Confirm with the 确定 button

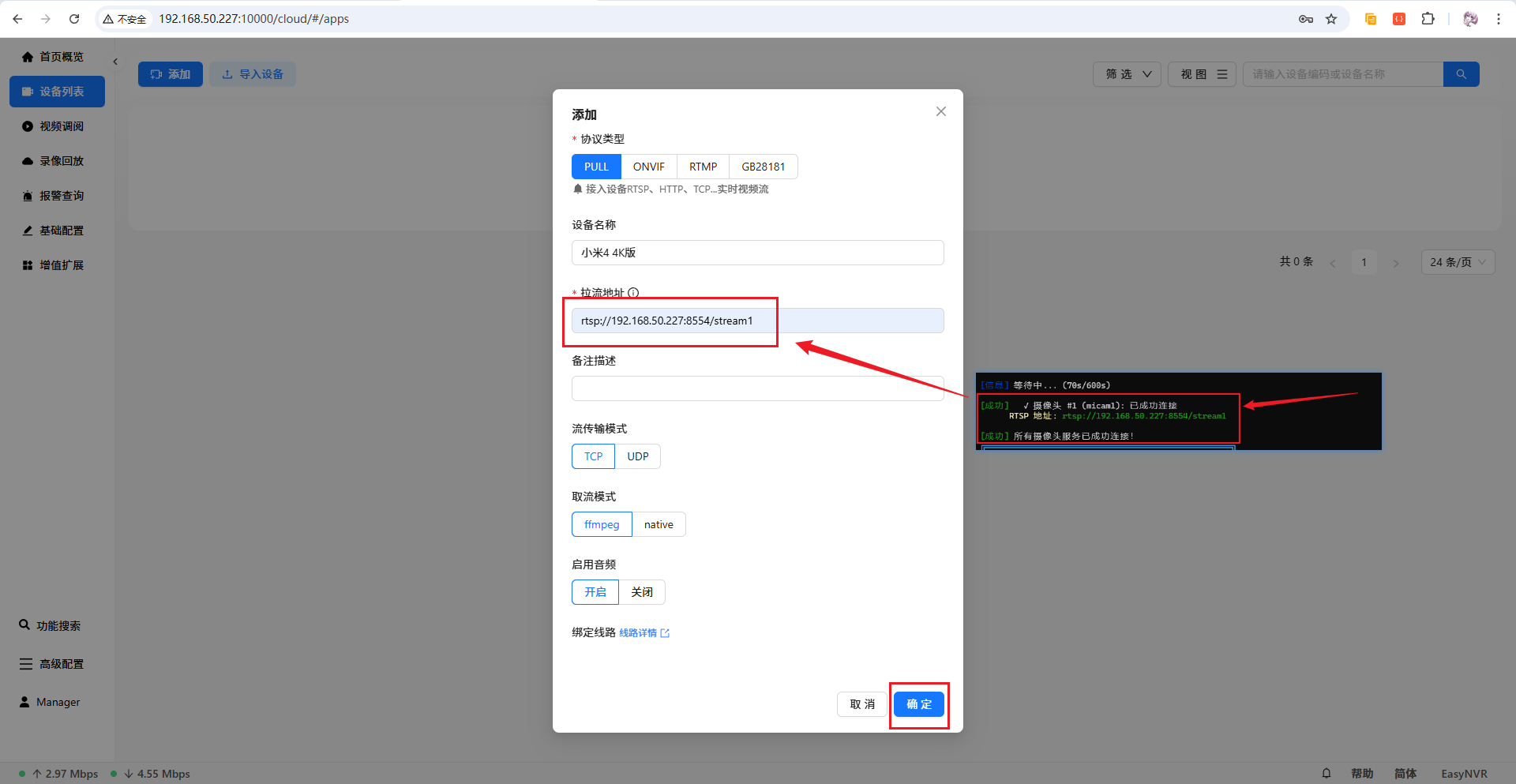pyautogui.click(x=918, y=704)
